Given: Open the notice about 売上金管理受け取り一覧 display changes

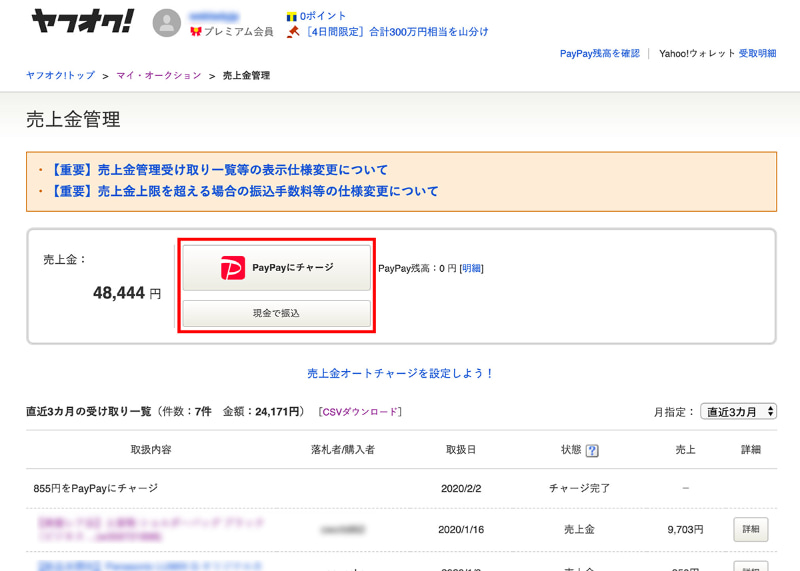Looking at the screenshot, I should pos(218,170).
